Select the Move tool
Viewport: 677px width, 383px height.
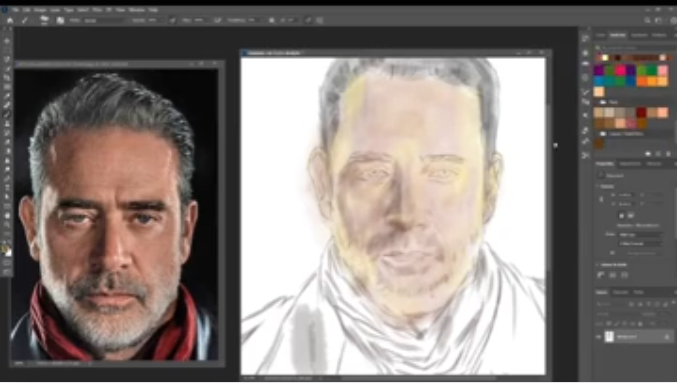click(x=6, y=41)
